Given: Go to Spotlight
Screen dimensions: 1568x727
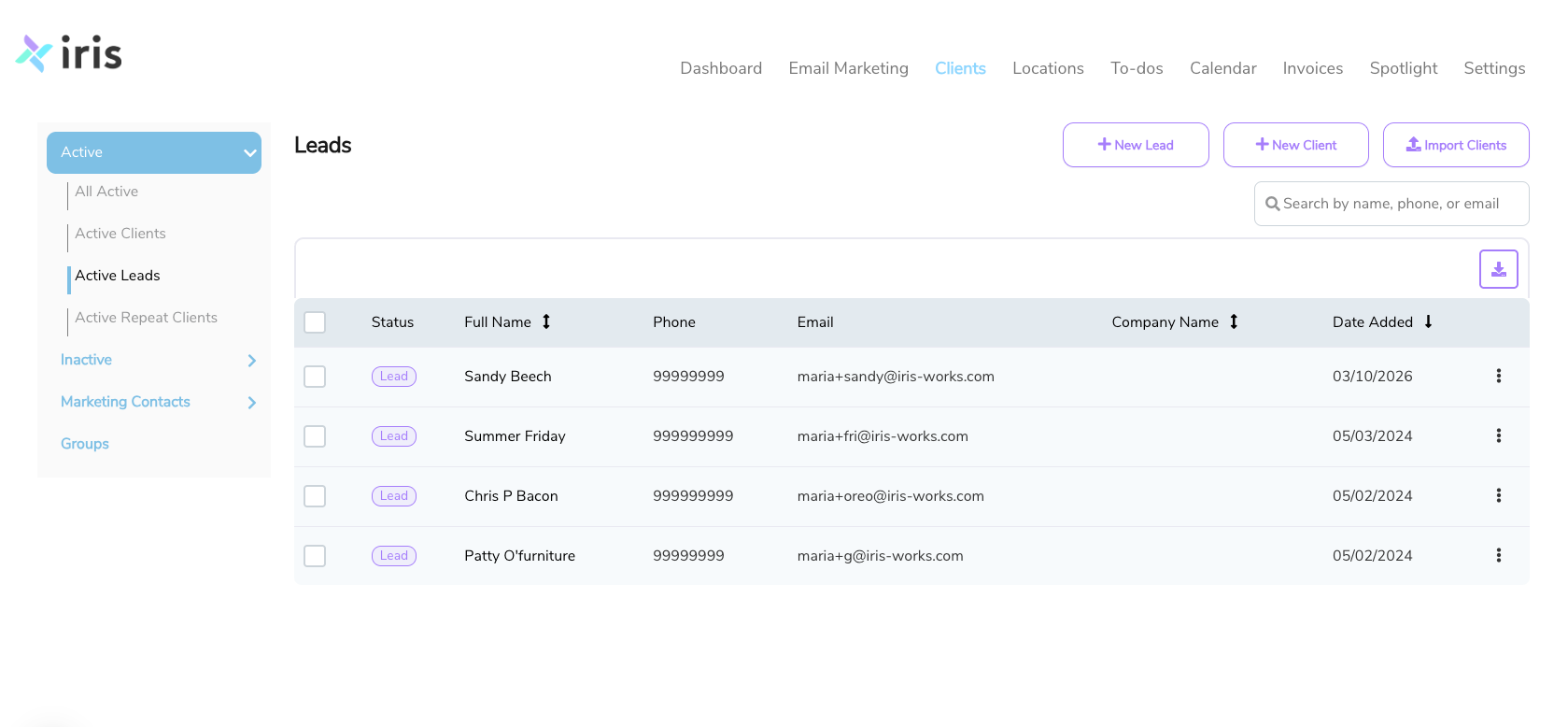Looking at the screenshot, I should point(1403,68).
